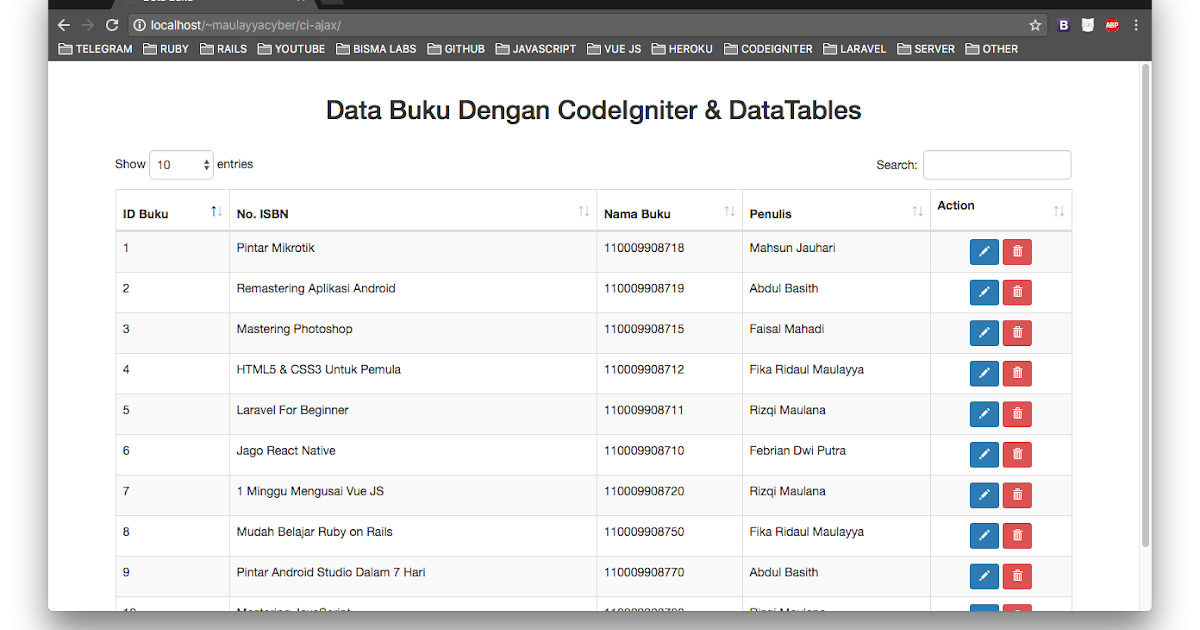
Task: Delete the Mastering Photoshop entry
Action: [1017, 332]
